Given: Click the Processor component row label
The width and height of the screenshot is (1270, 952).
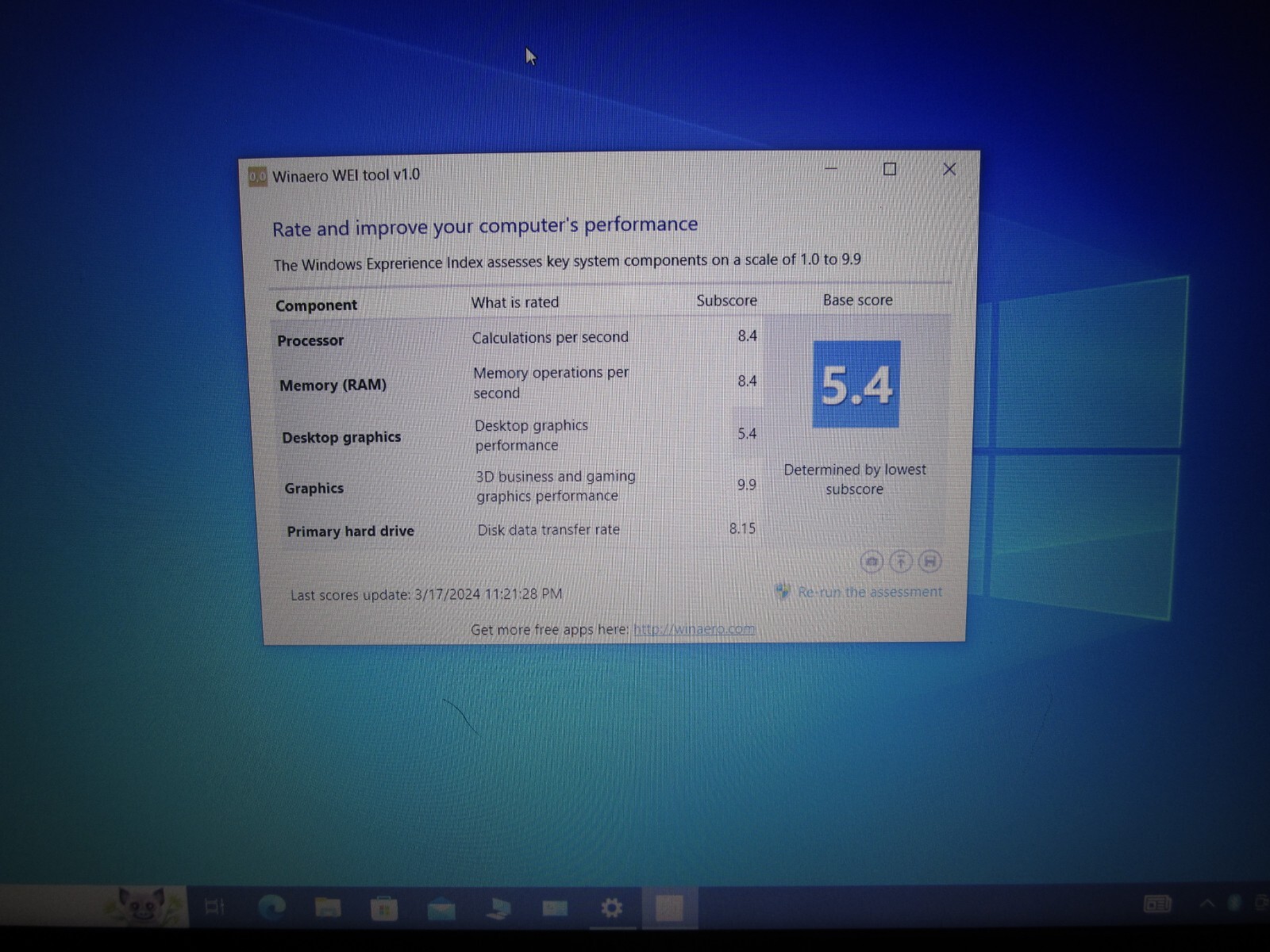Looking at the screenshot, I should (310, 340).
